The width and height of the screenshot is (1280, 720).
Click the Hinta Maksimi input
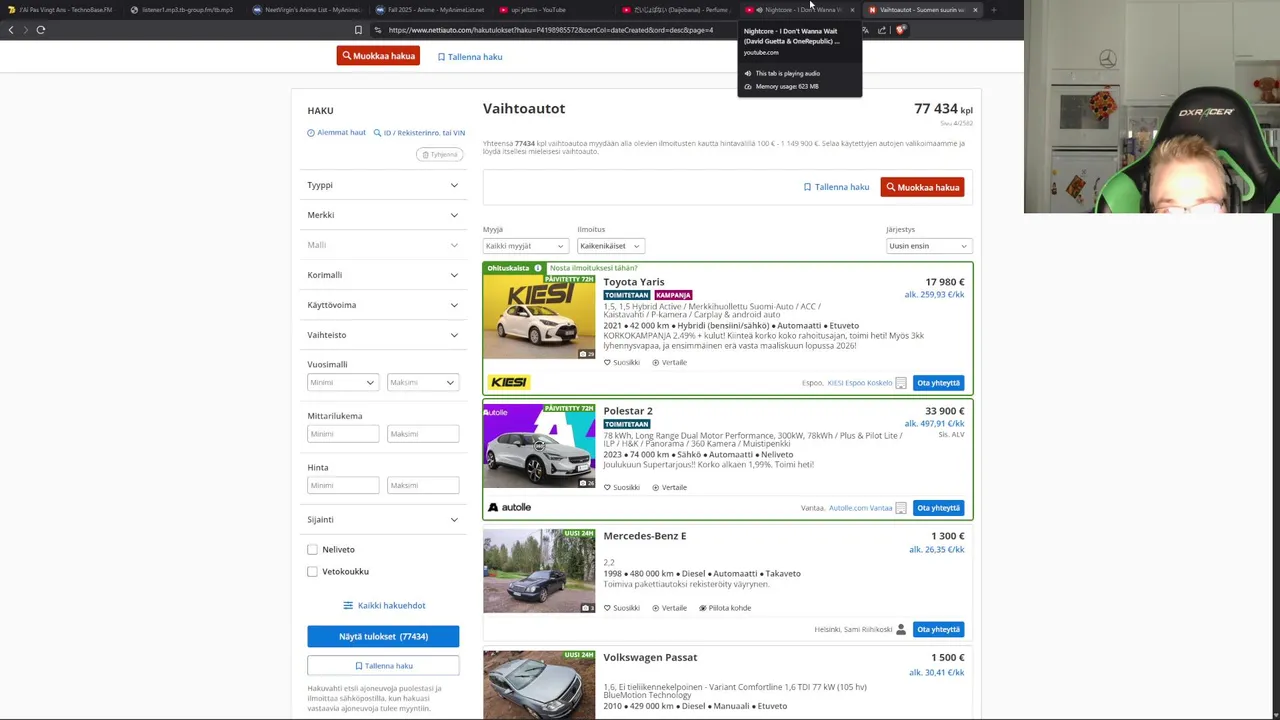pos(423,485)
